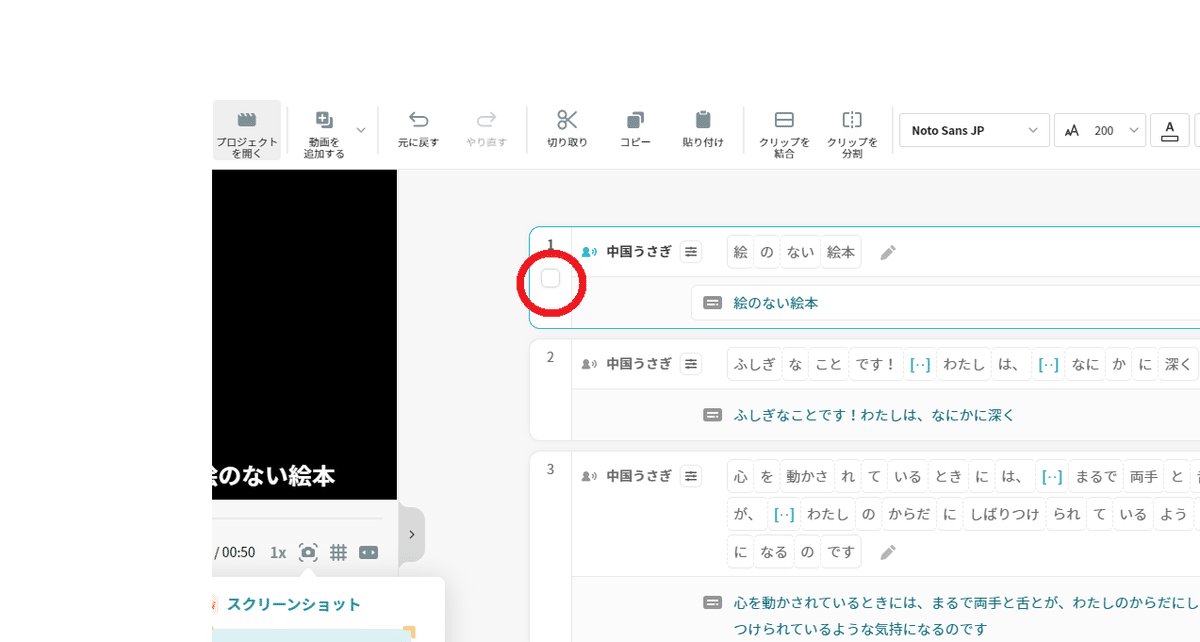The height and width of the screenshot is (642, 1200).
Task: Click subtitle icon beside 絵のない絵本
Action: (x=713, y=302)
